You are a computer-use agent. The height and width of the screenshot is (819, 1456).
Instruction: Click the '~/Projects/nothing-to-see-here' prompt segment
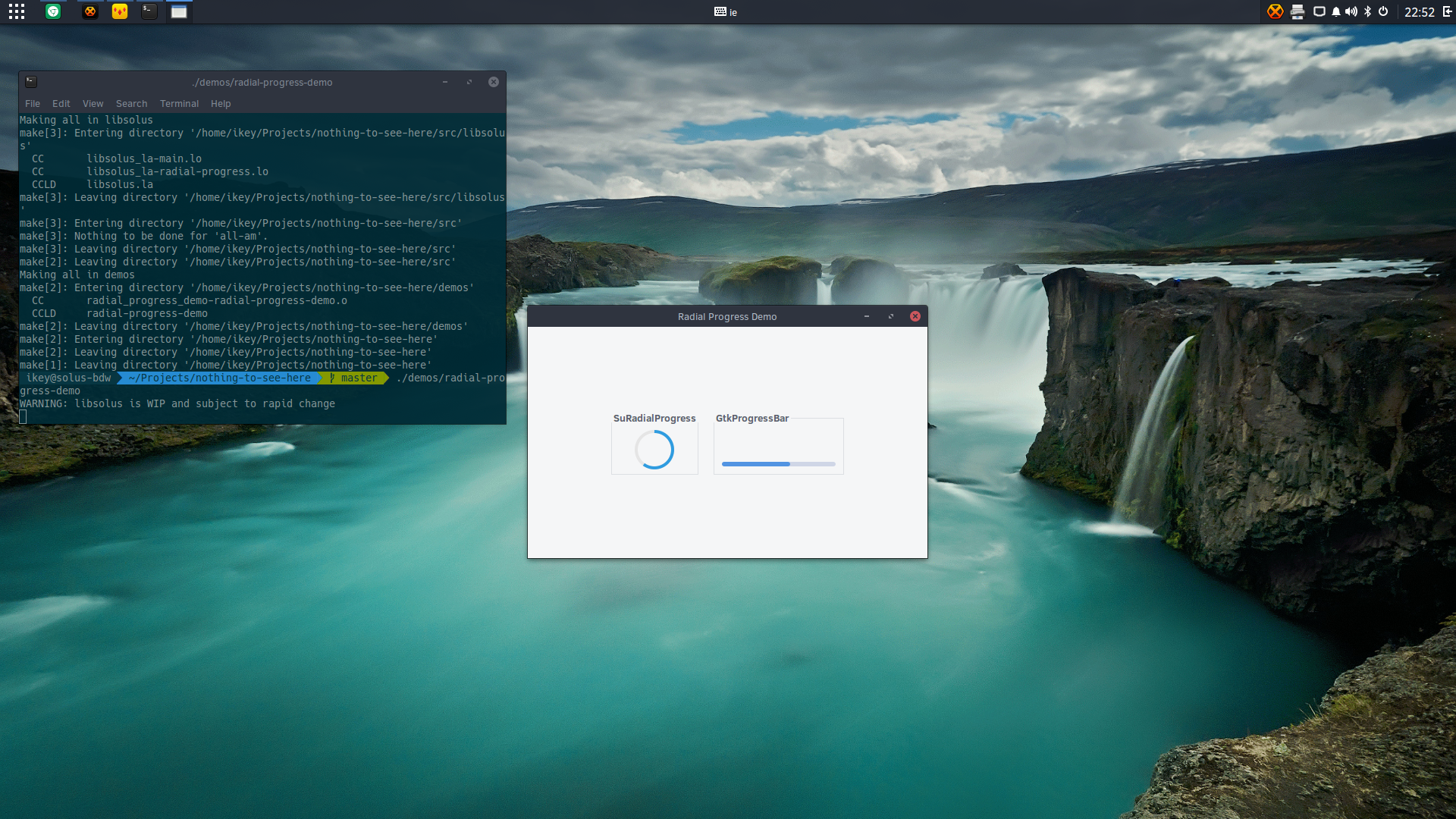click(x=220, y=378)
